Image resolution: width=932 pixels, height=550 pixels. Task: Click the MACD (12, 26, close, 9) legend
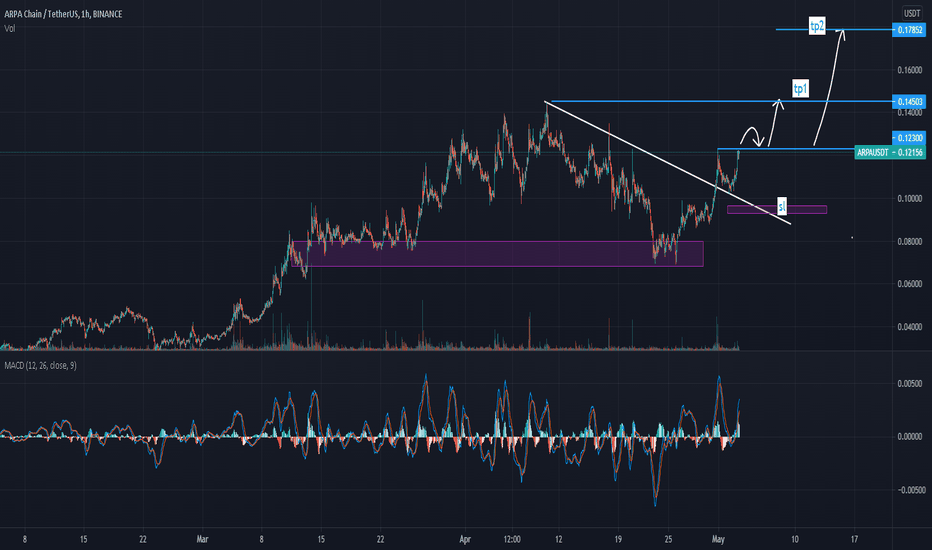(40, 366)
